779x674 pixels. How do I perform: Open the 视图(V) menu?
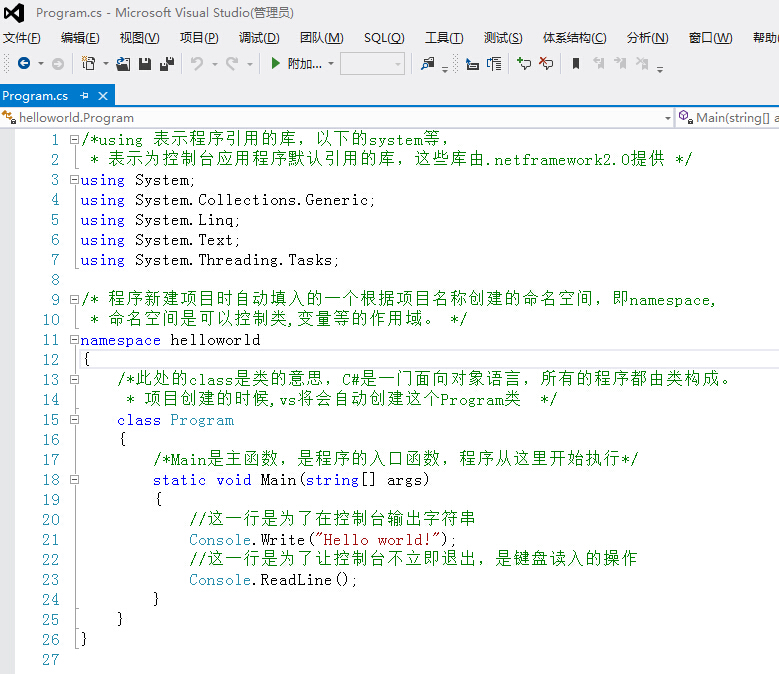point(140,38)
